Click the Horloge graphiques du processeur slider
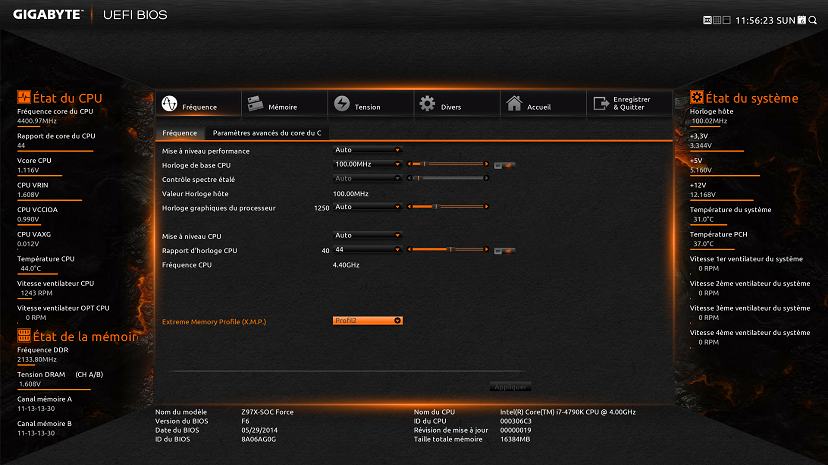Image resolution: width=828 pixels, height=465 pixels. coord(448,207)
